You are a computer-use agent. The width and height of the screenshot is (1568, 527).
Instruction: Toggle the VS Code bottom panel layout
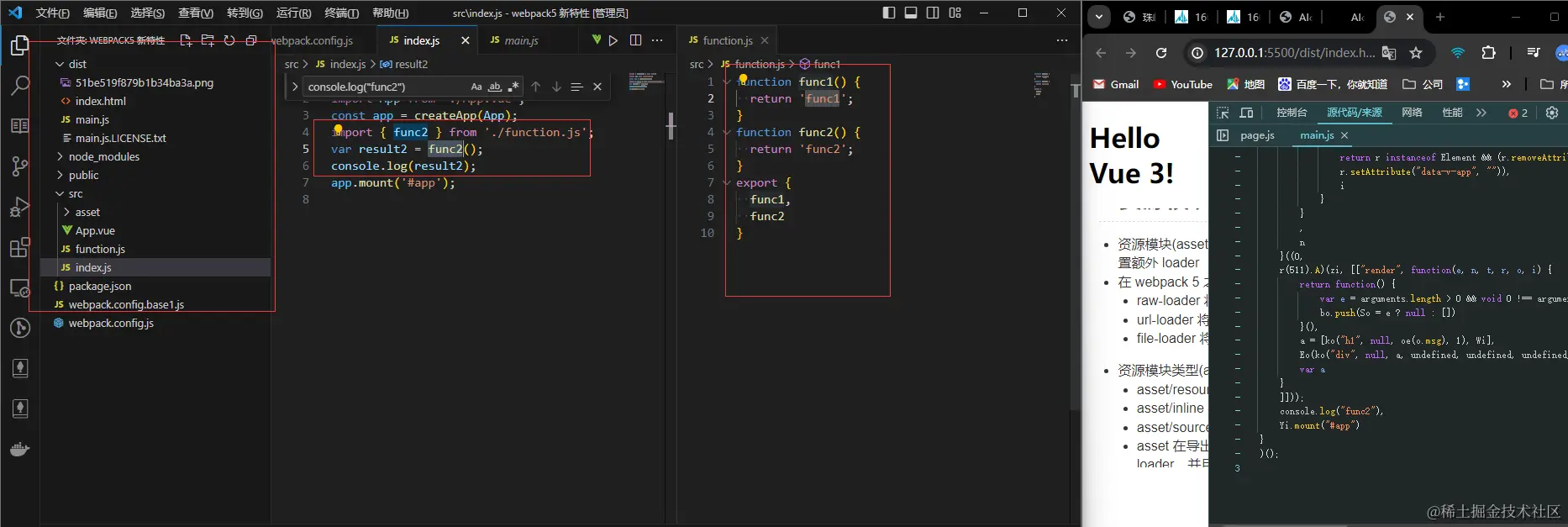[x=911, y=13]
